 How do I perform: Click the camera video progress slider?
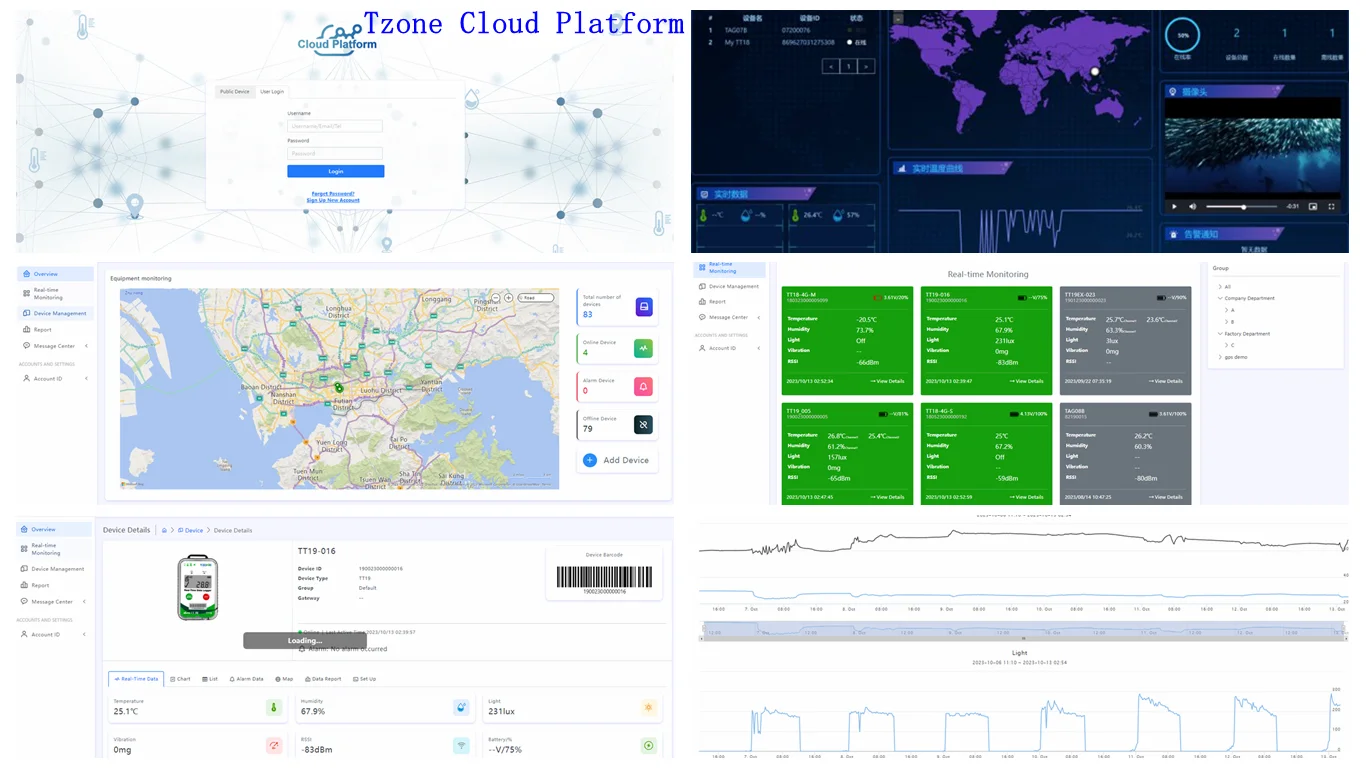click(1241, 207)
